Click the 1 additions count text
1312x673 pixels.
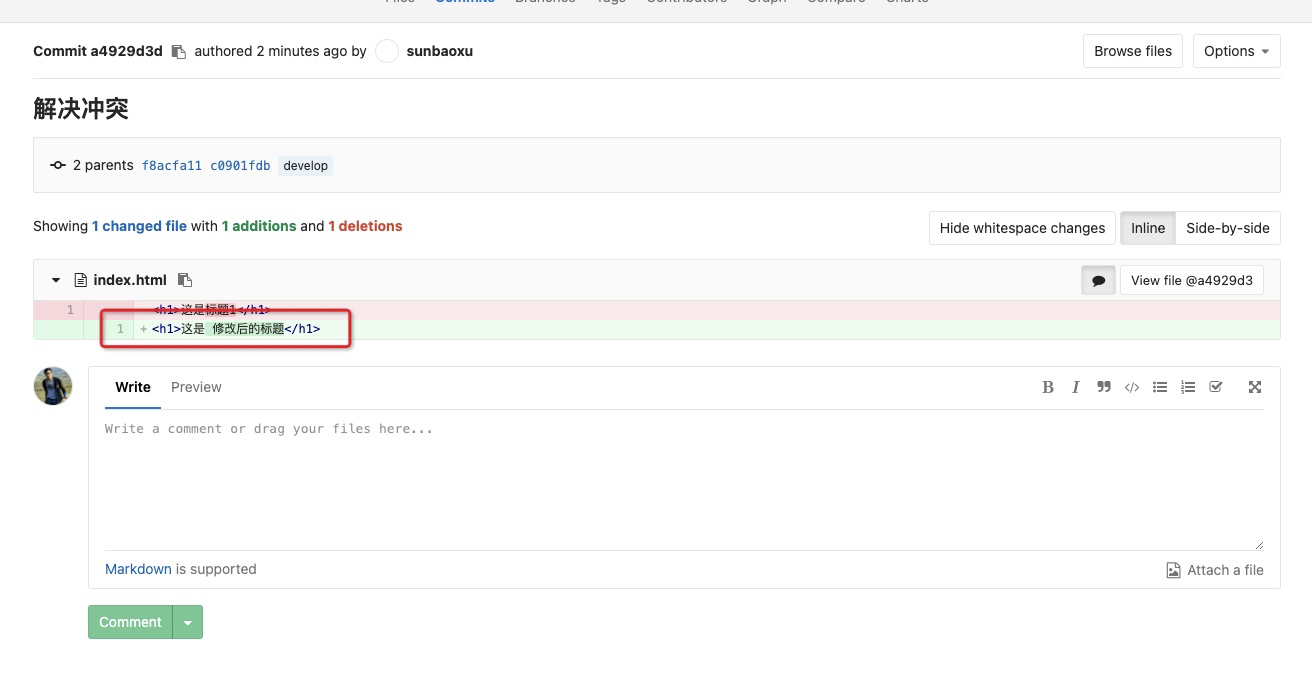point(259,226)
